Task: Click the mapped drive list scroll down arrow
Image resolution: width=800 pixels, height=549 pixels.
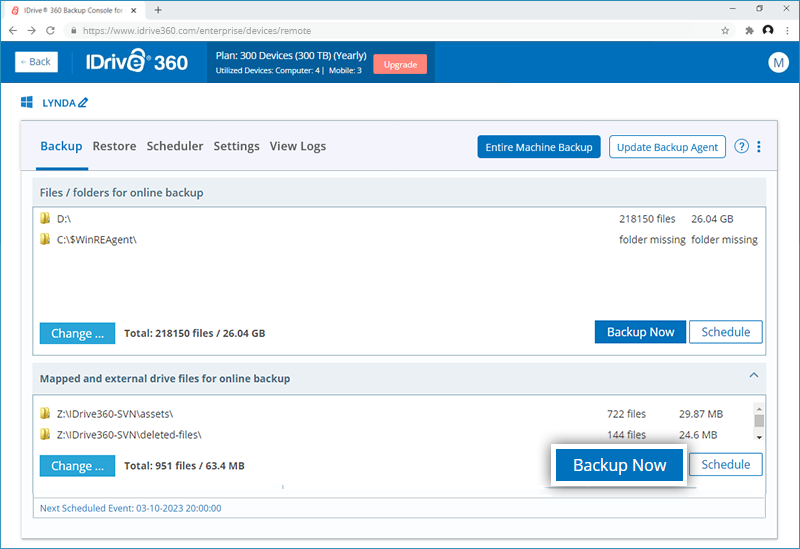Action: click(x=759, y=437)
